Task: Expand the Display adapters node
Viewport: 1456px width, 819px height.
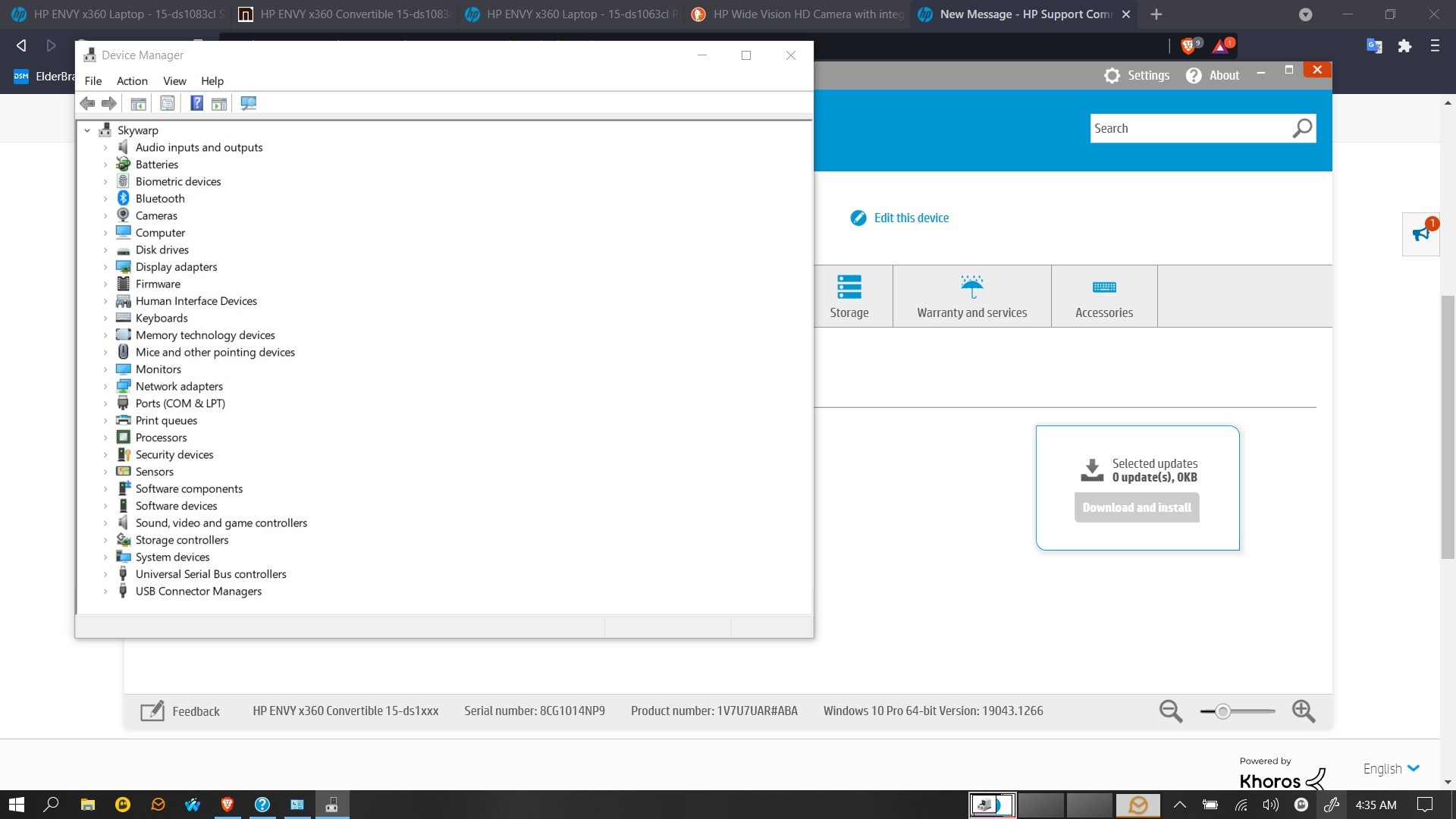Action: coord(105,267)
